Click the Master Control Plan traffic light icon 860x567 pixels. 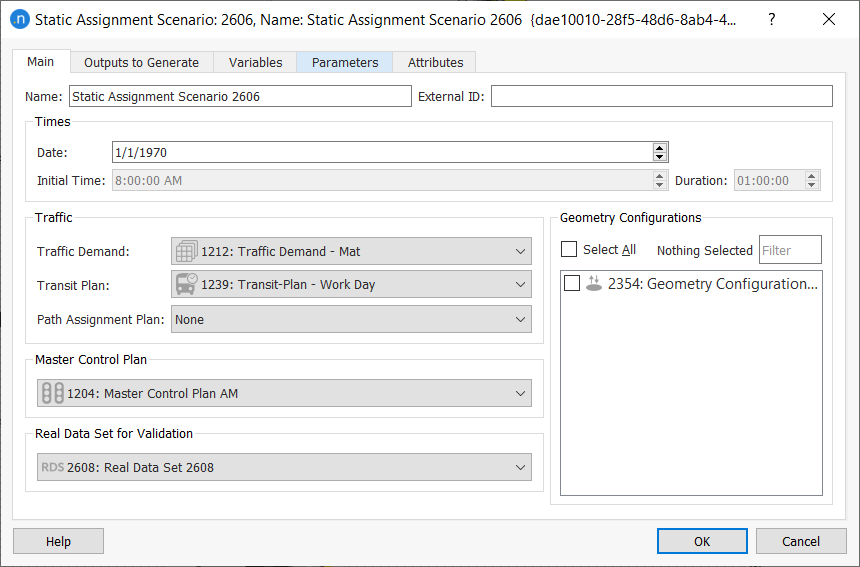pyautogui.click(x=53, y=393)
